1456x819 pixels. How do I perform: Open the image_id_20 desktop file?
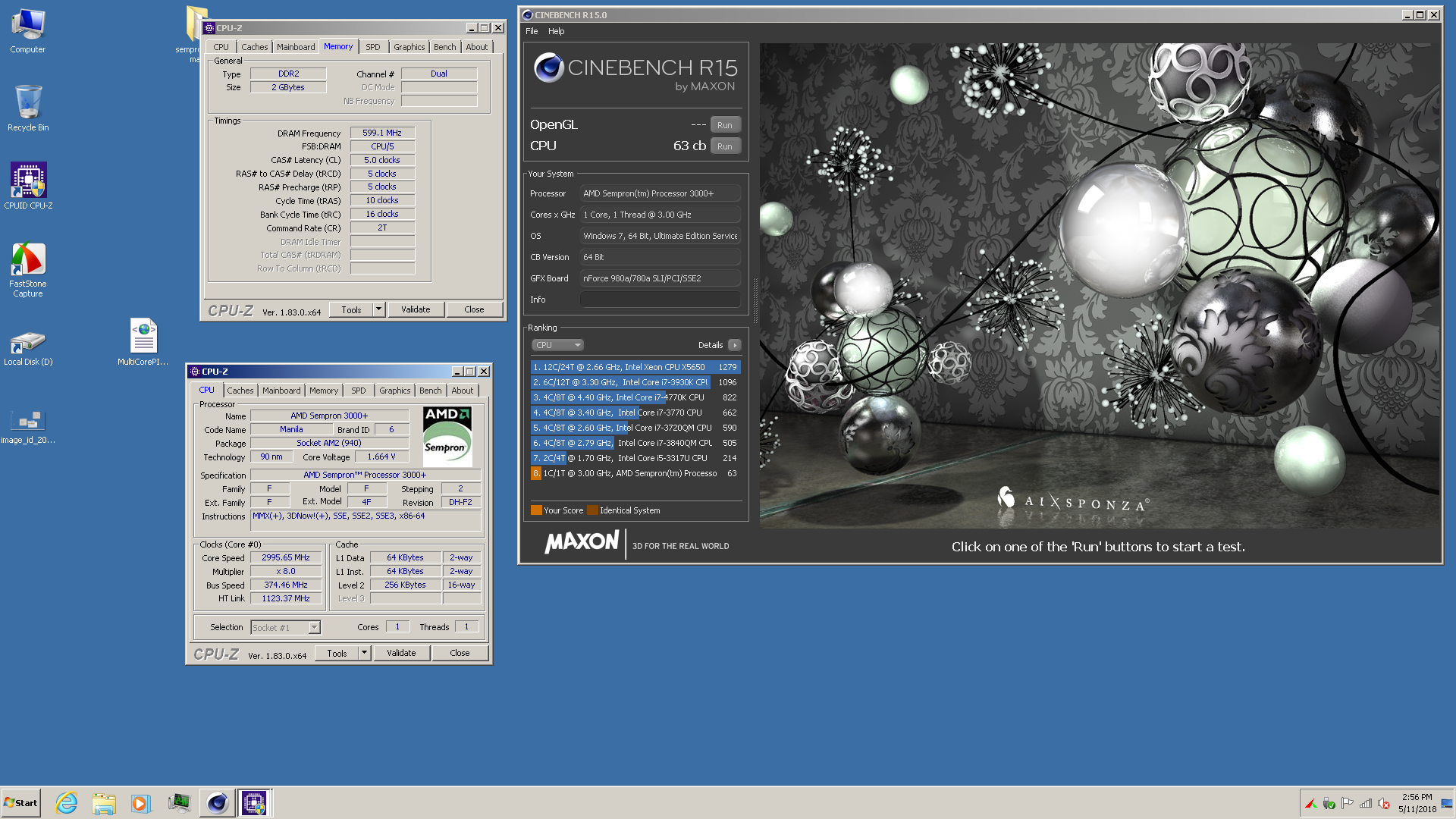pos(28,426)
